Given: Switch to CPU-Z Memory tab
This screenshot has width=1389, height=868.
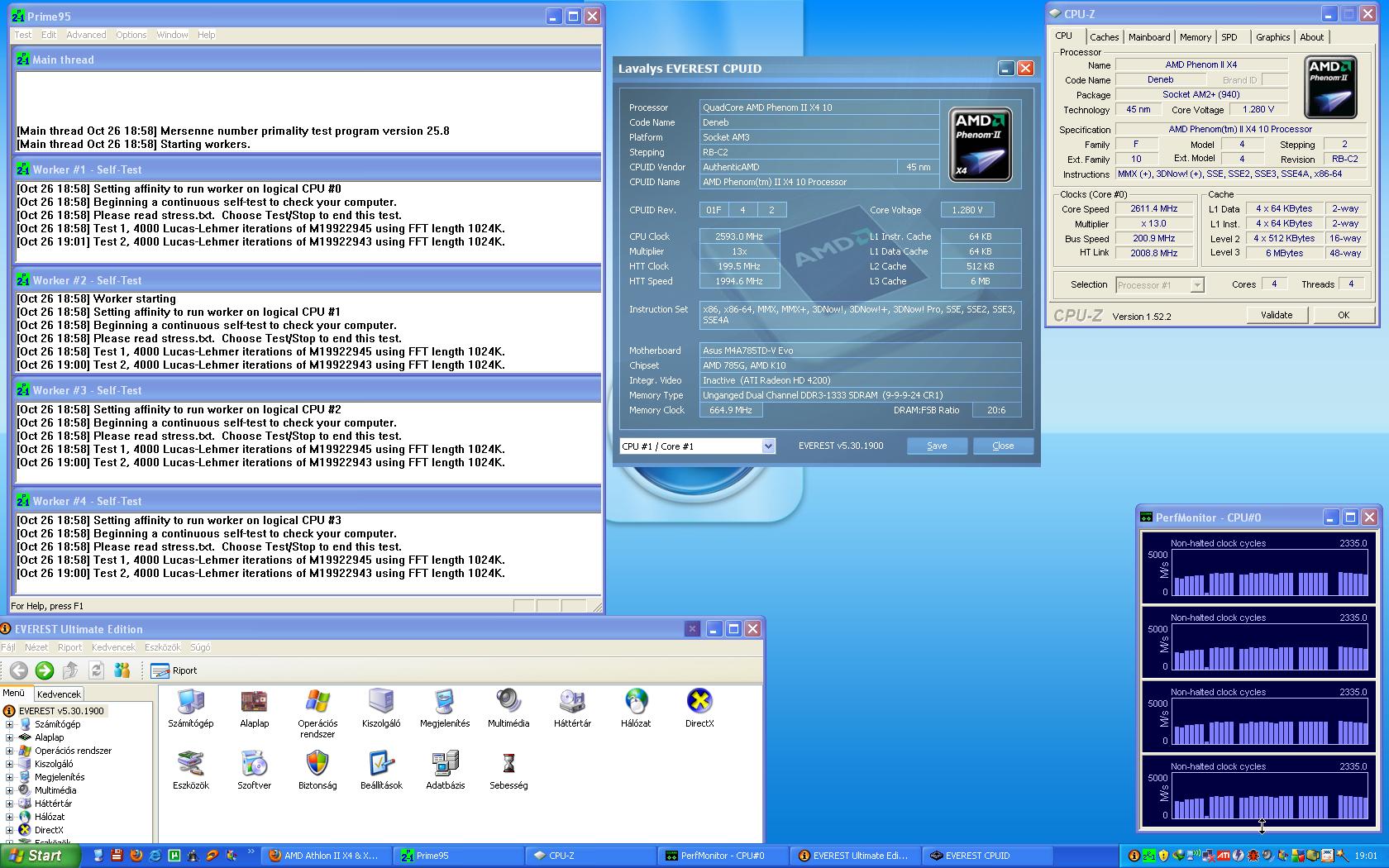Looking at the screenshot, I should [x=1196, y=37].
